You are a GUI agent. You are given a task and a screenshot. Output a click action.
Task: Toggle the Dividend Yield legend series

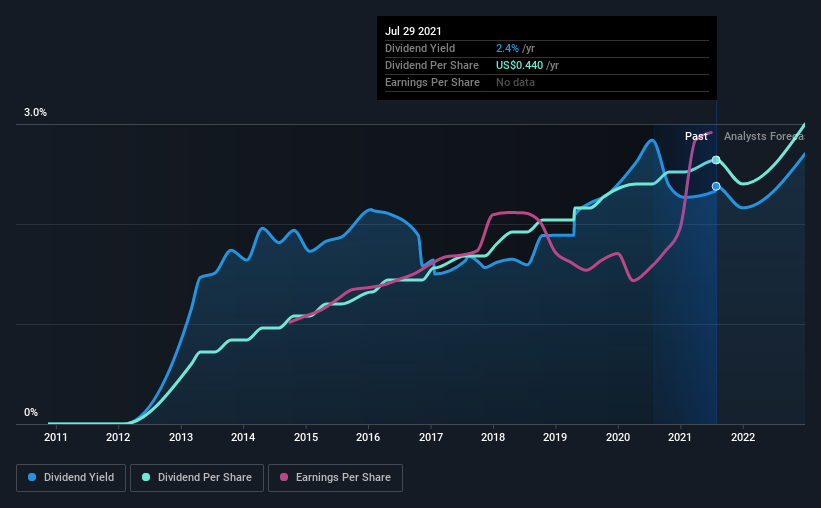tap(72, 478)
